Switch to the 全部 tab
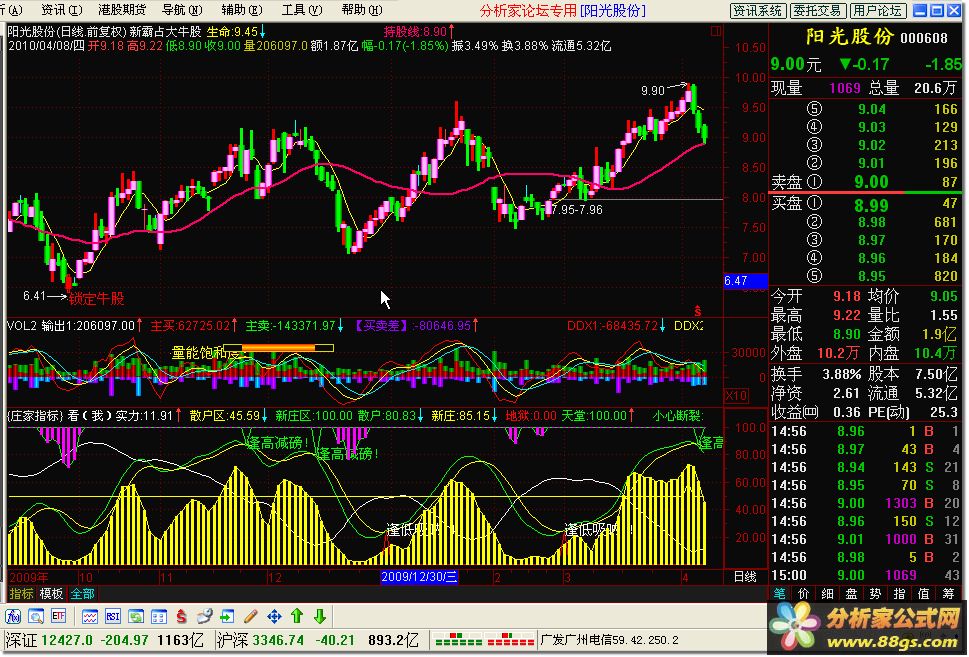Image resolution: width=969 pixels, height=657 pixels. [x=82, y=593]
